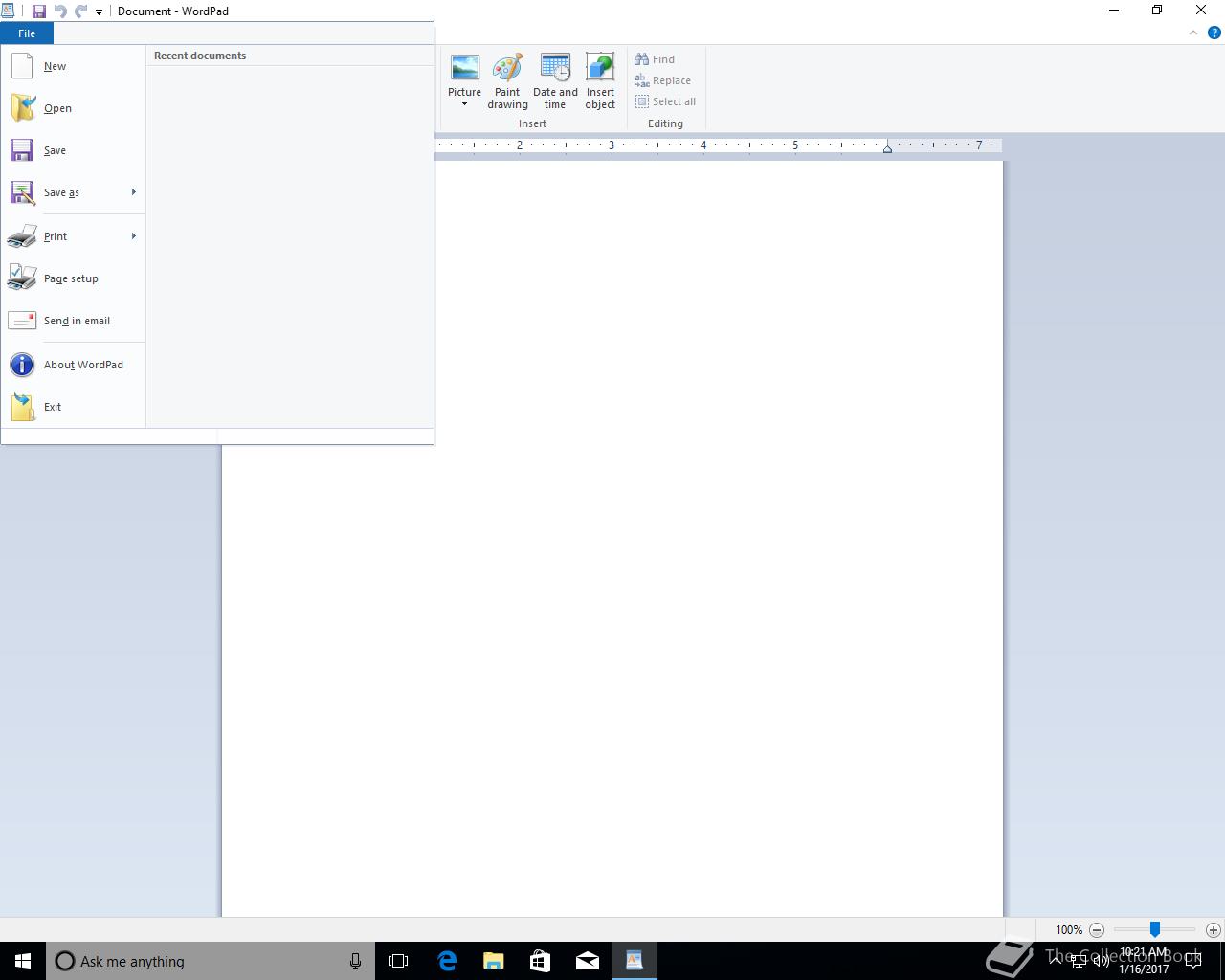The image size is (1225, 980).
Task: Click the zoom in plus button
Action: (1214, 929)
